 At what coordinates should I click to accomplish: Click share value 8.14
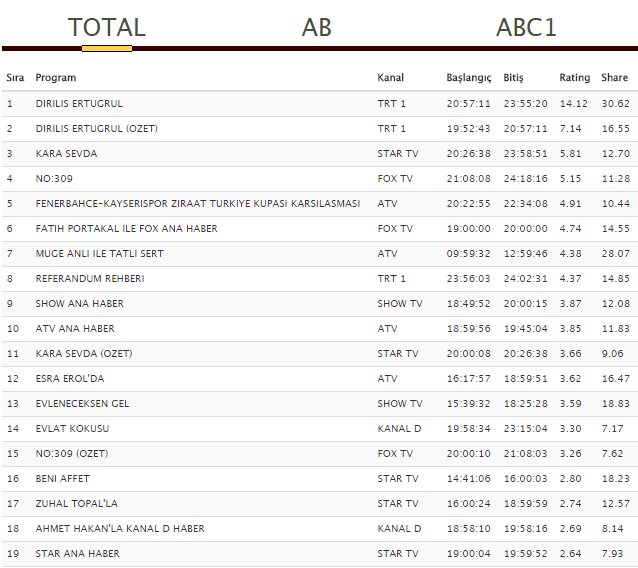point(612,529)
